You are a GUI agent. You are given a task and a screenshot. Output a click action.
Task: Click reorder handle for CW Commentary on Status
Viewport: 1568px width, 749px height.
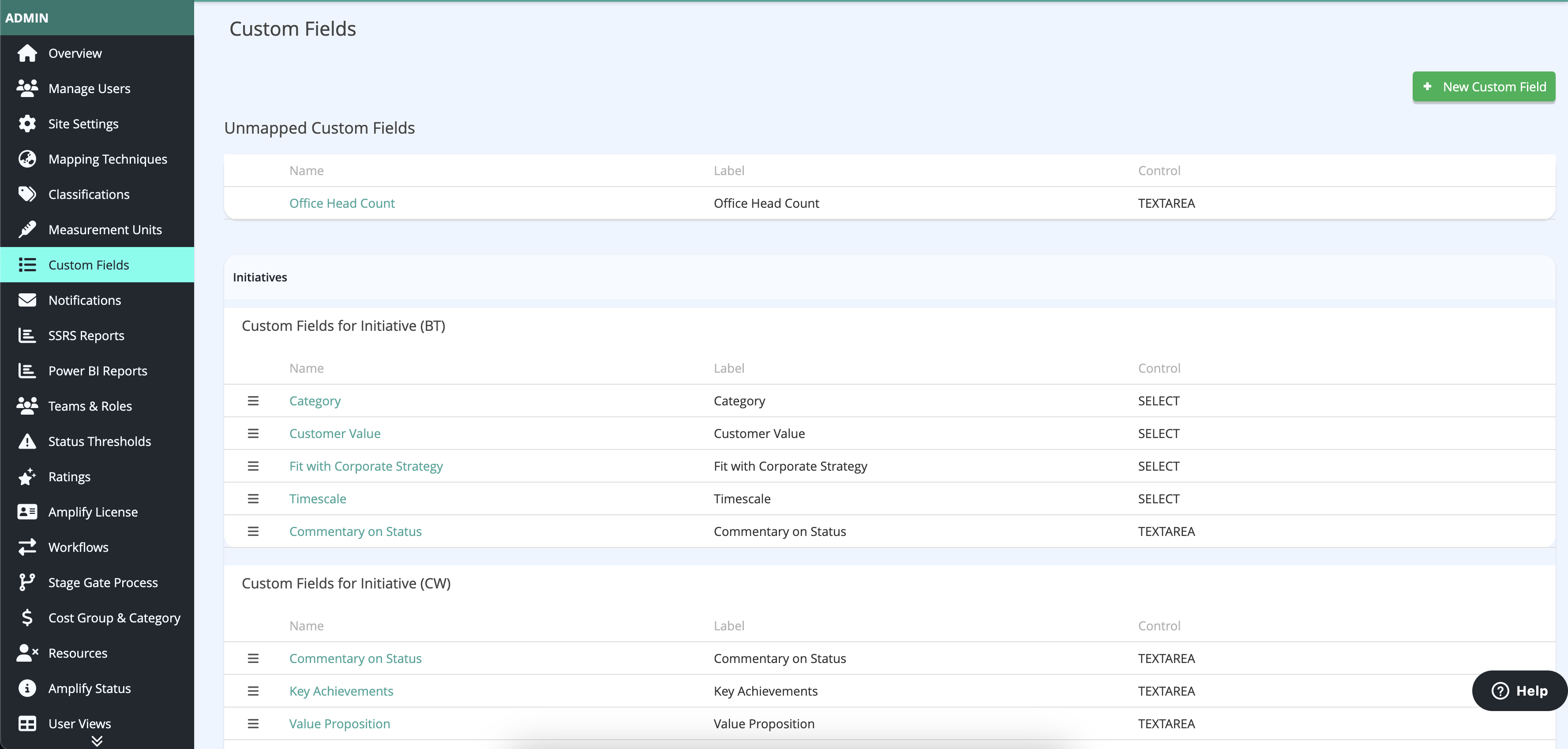(x=253, y=658)
